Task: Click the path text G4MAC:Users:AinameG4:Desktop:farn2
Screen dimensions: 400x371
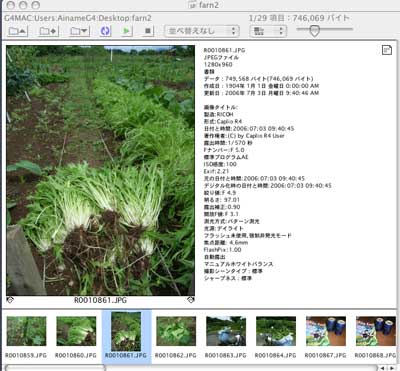Action: pos(78,18)
